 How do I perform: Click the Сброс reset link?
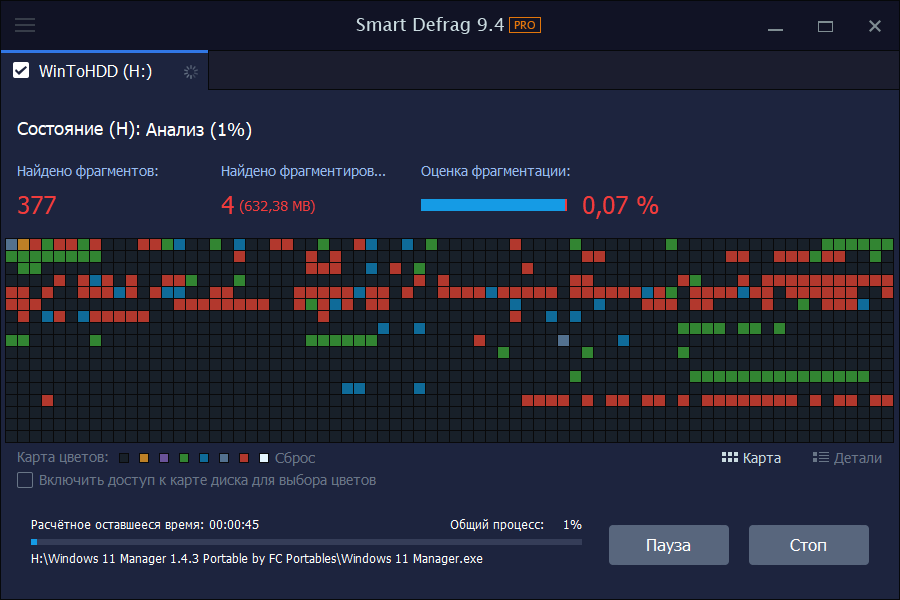point(295,458)
